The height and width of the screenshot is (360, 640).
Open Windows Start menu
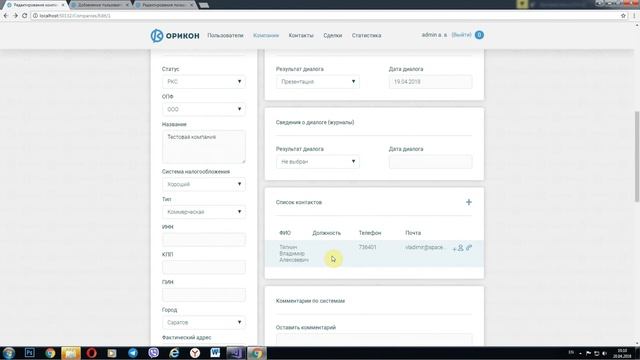[x=9, y=353]
